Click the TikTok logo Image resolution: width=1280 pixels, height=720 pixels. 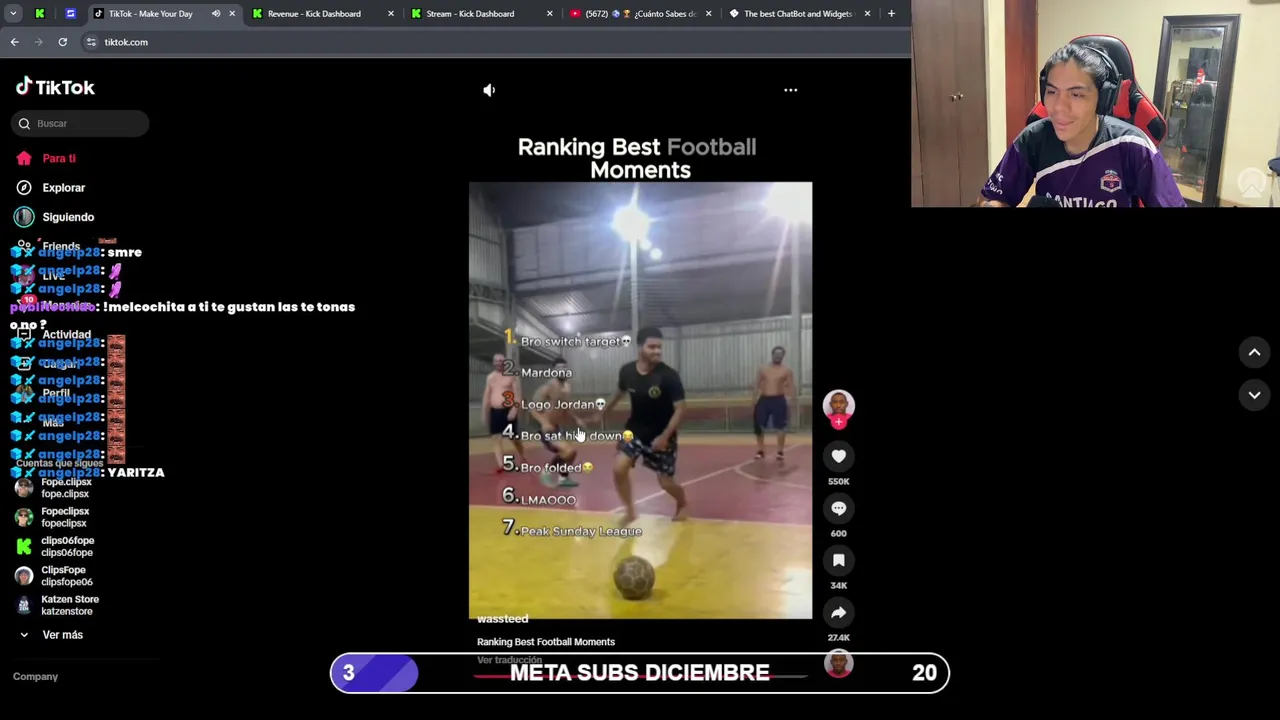55,87
